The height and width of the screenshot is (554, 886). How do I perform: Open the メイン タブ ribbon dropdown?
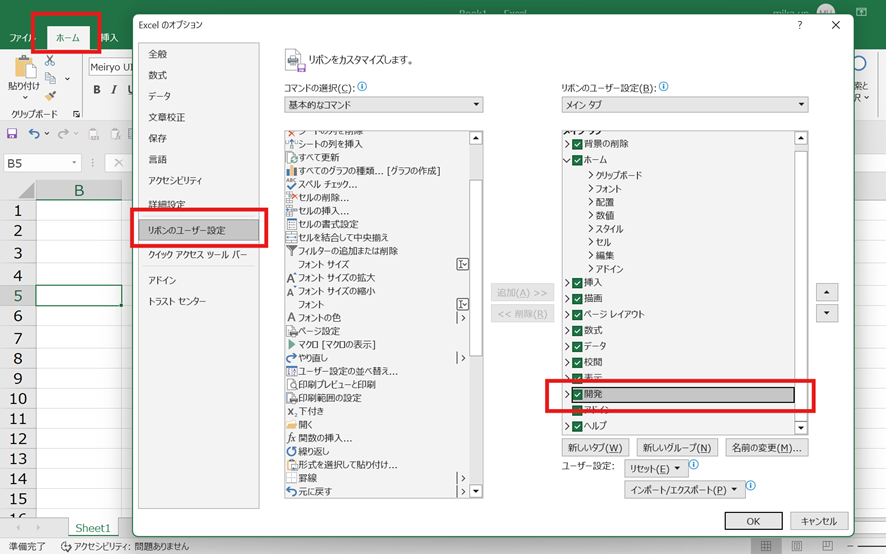(x=684, y=105)
